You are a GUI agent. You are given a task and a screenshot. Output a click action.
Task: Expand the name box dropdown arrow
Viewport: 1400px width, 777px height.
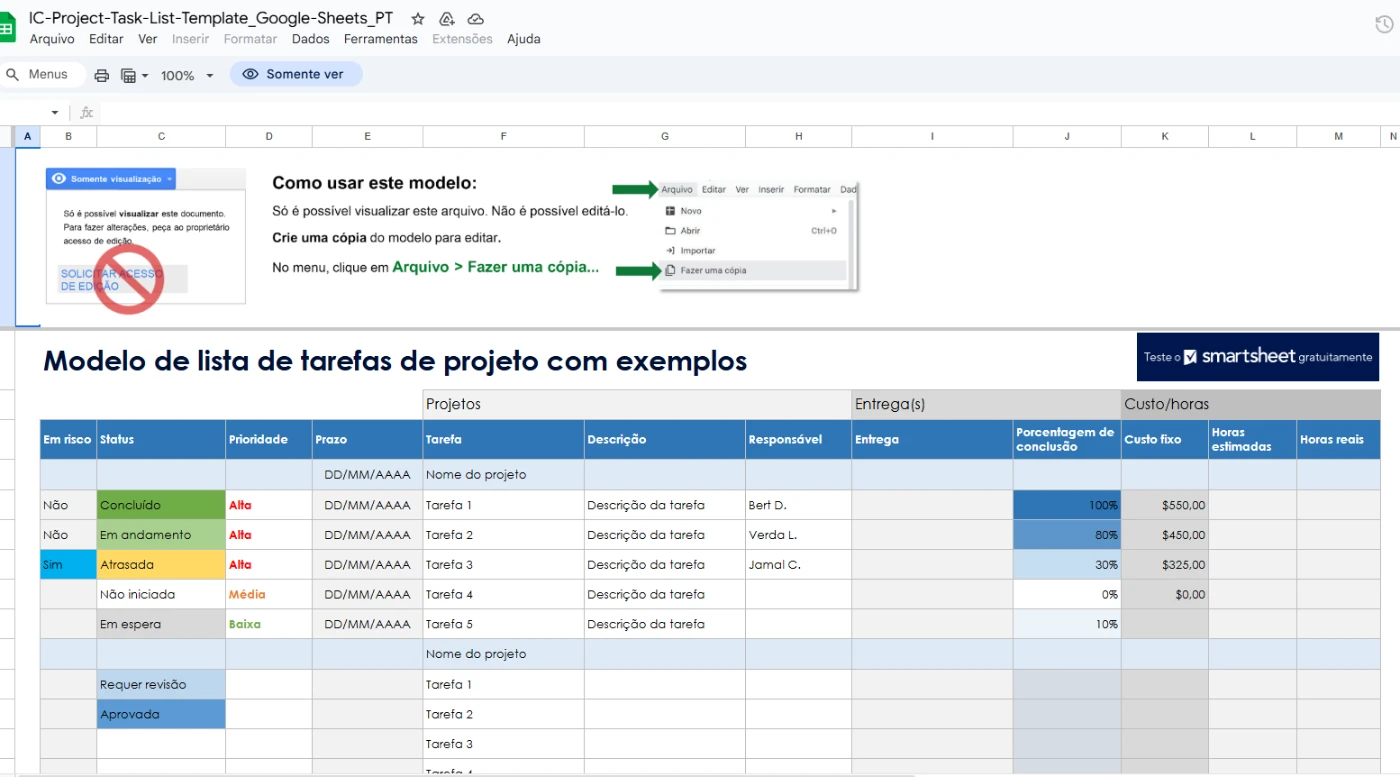tap(55, 113)
